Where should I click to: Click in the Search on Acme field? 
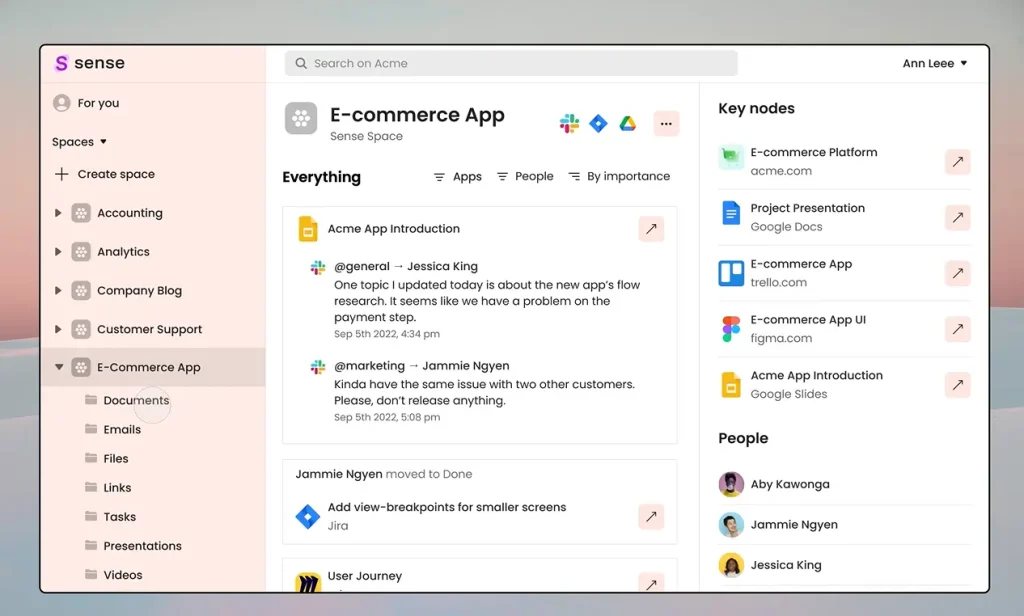(x=511, y=63)
